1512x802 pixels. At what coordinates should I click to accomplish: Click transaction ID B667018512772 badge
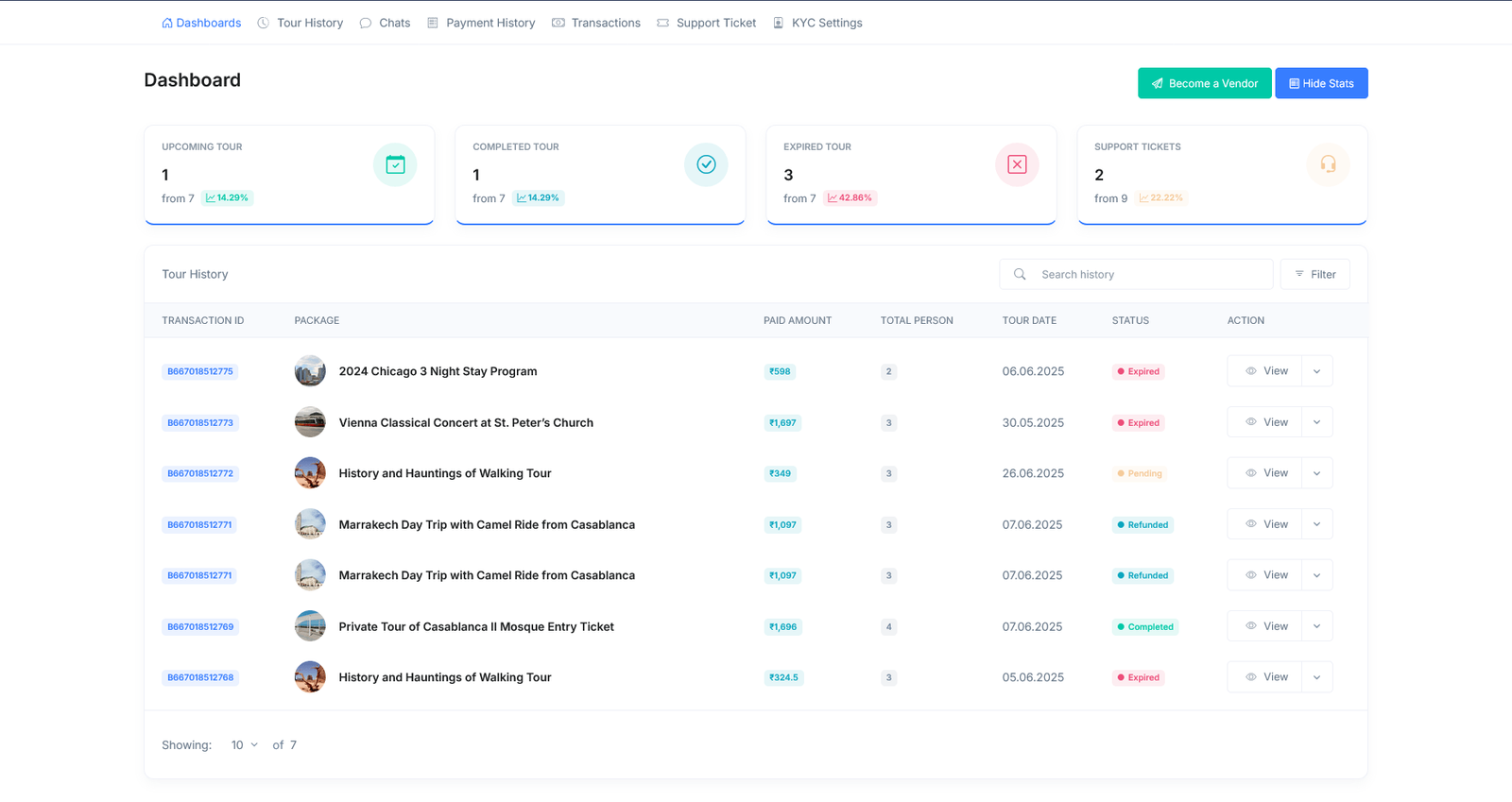(x=200, y=473)
